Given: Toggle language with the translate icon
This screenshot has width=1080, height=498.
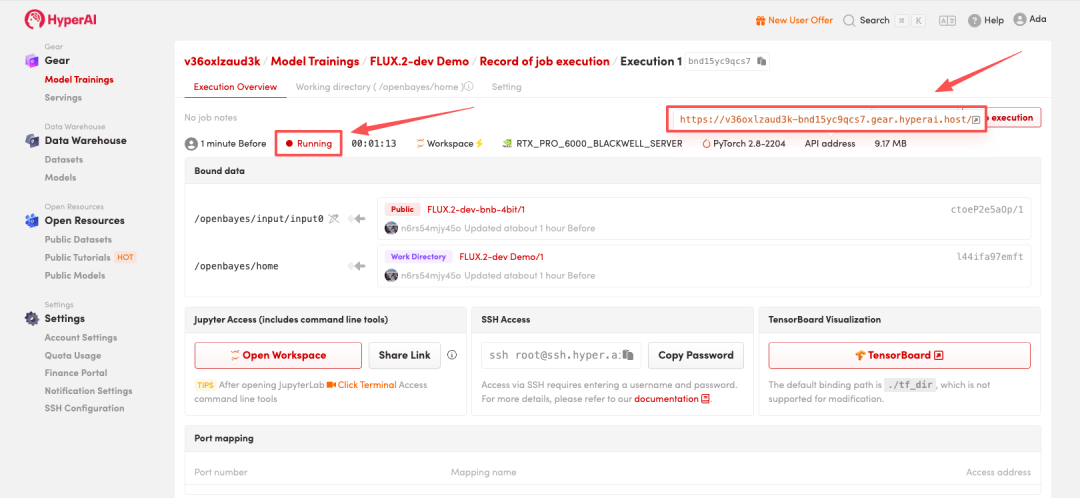Looking at the screenshot, I should pos(948,21).
